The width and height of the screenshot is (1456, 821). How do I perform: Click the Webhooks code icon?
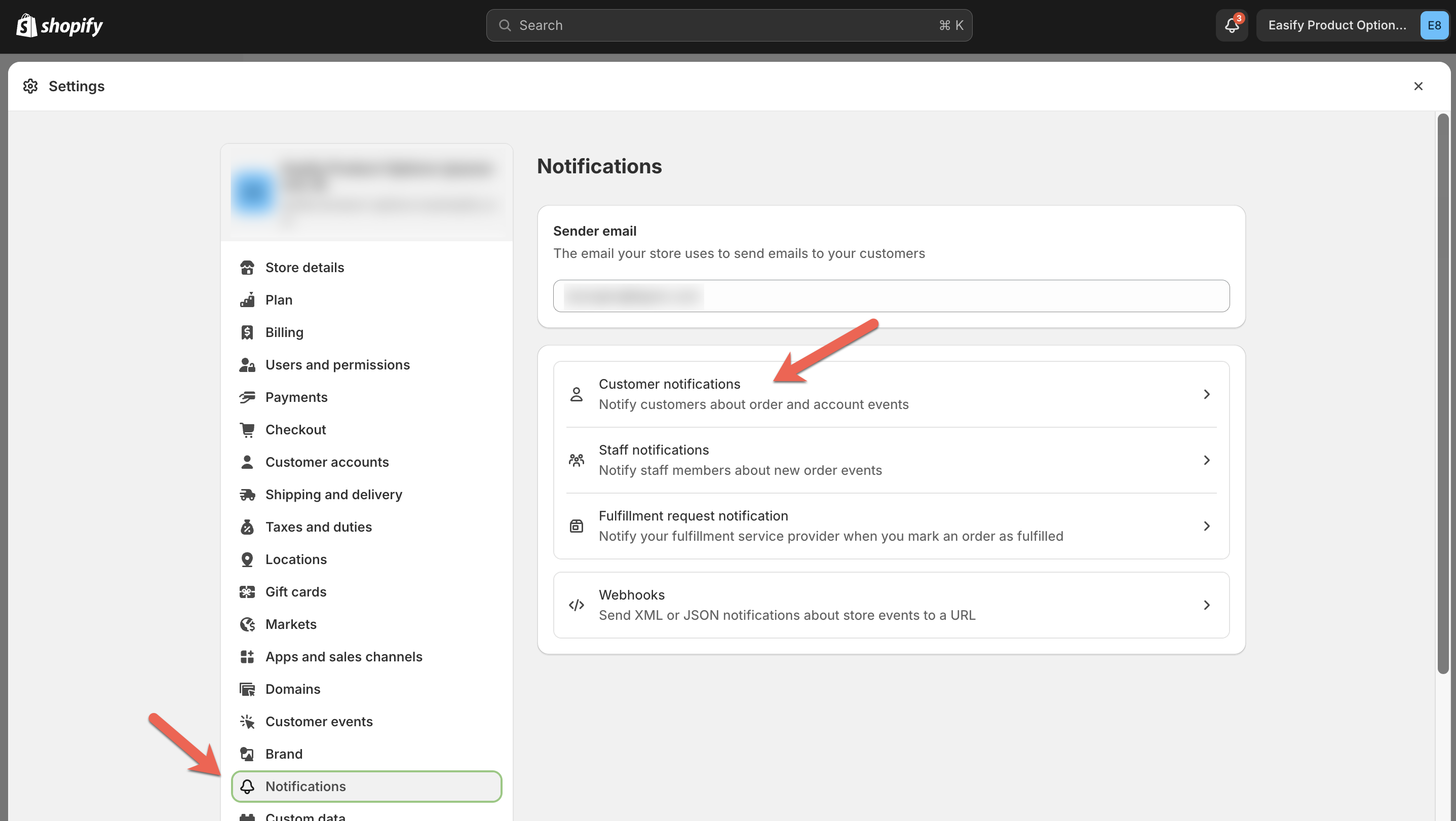(x=576, y=605)
